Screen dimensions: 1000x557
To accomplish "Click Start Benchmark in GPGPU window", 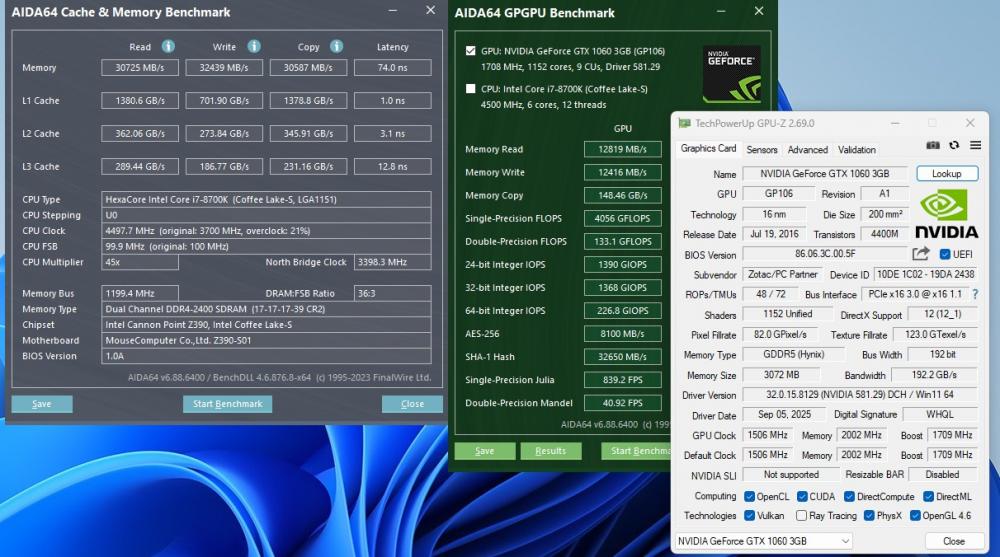I will 636,450.
